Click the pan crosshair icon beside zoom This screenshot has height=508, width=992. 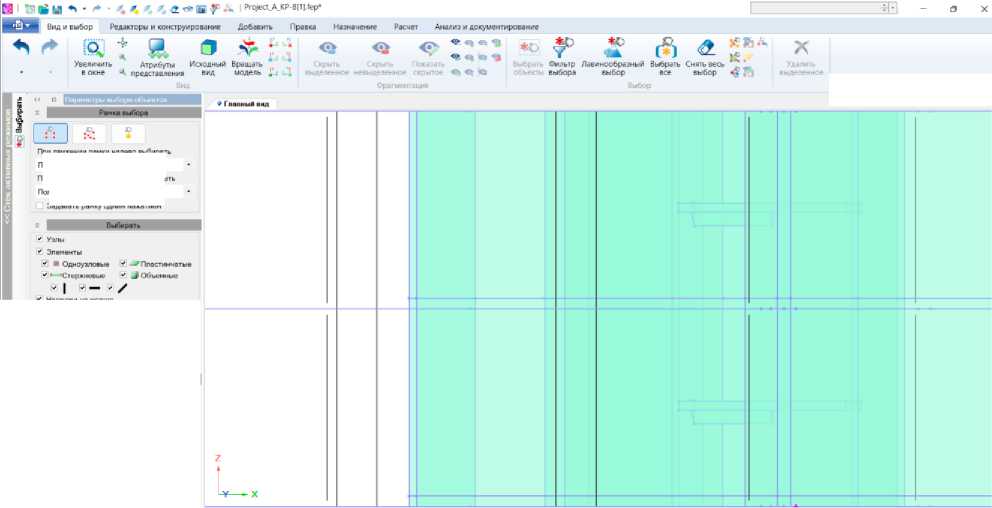pos(123,42)
